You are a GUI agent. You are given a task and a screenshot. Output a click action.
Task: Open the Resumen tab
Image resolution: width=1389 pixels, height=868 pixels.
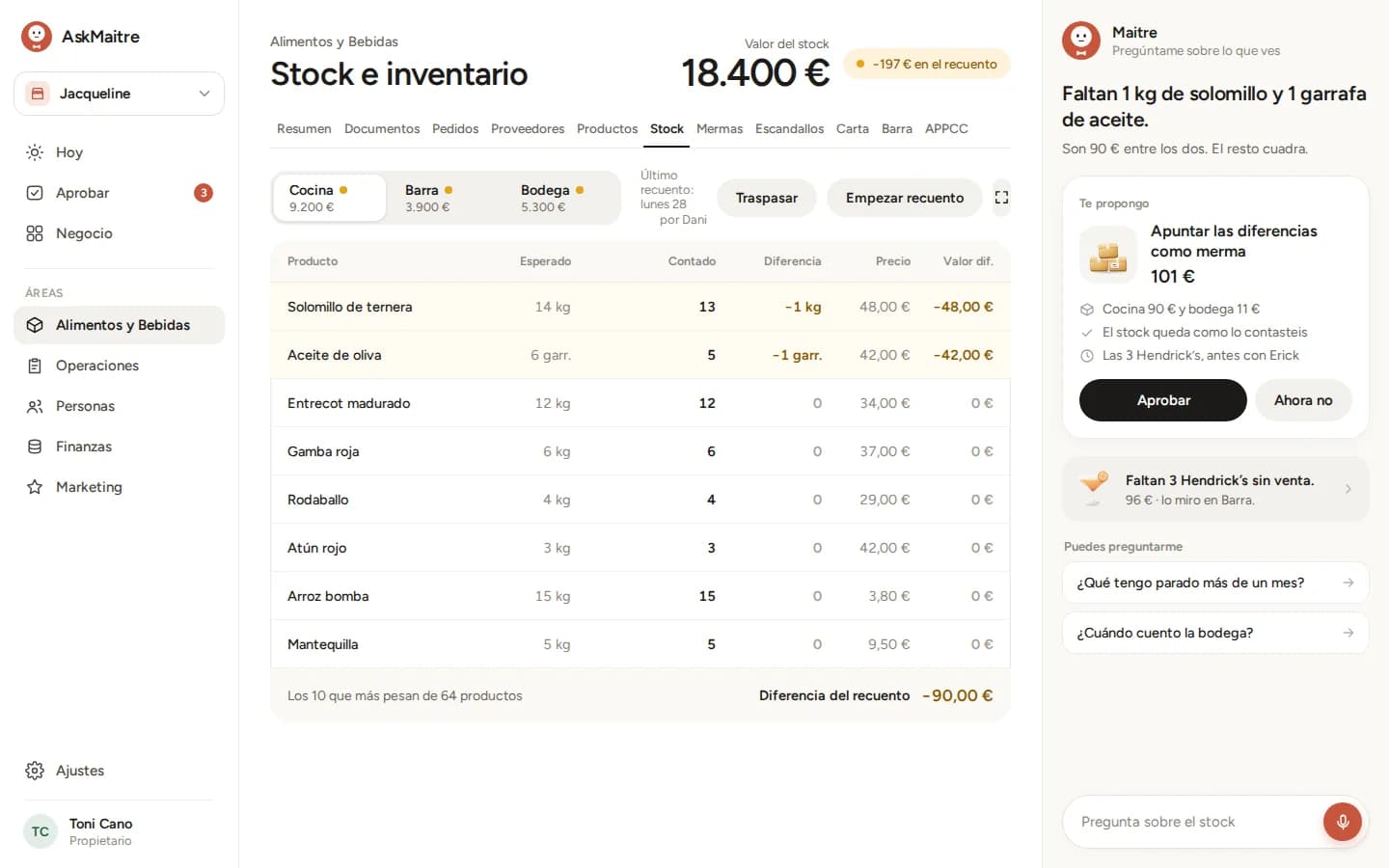pos(304,128)
